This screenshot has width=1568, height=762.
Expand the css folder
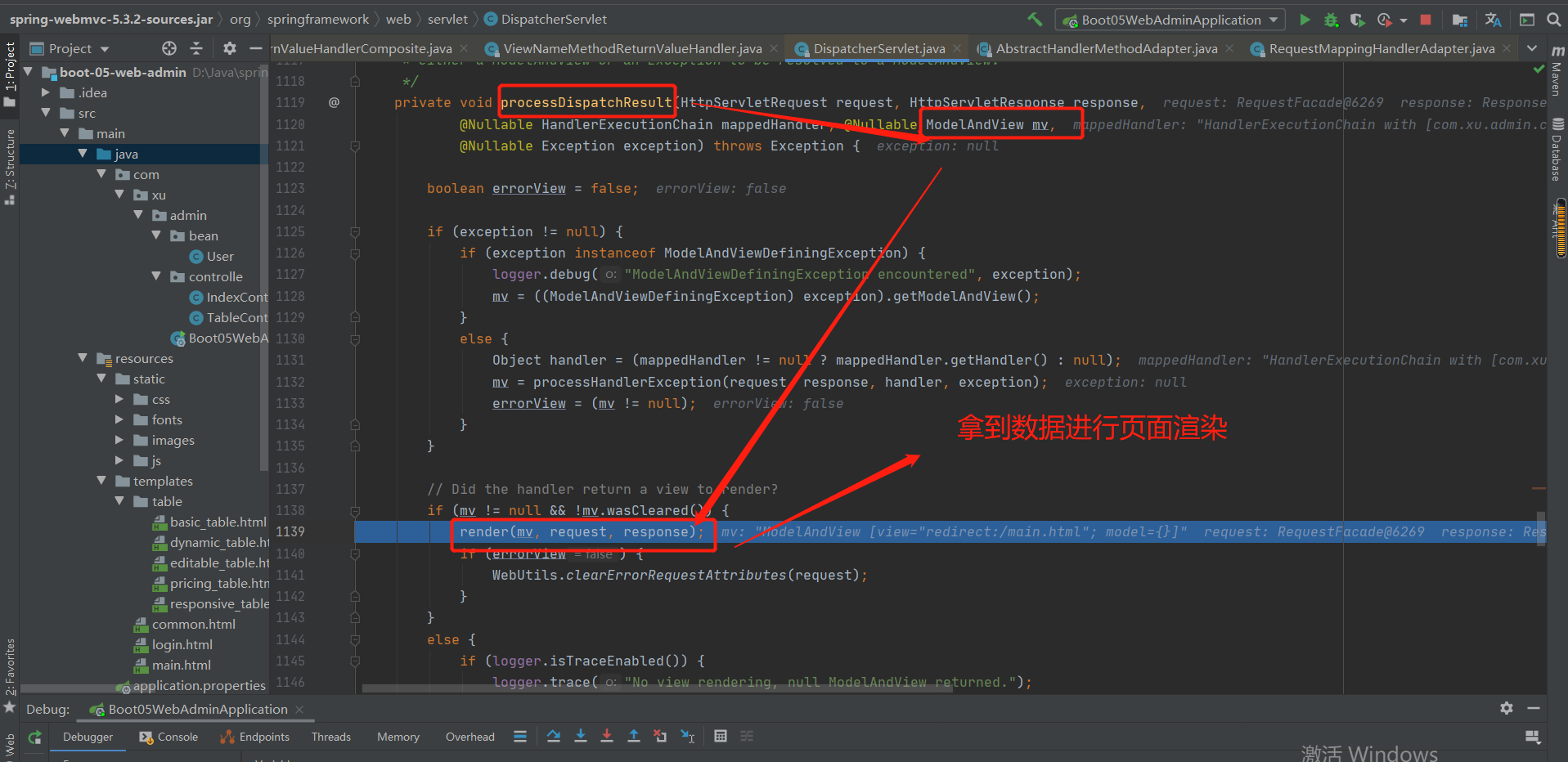119,399
